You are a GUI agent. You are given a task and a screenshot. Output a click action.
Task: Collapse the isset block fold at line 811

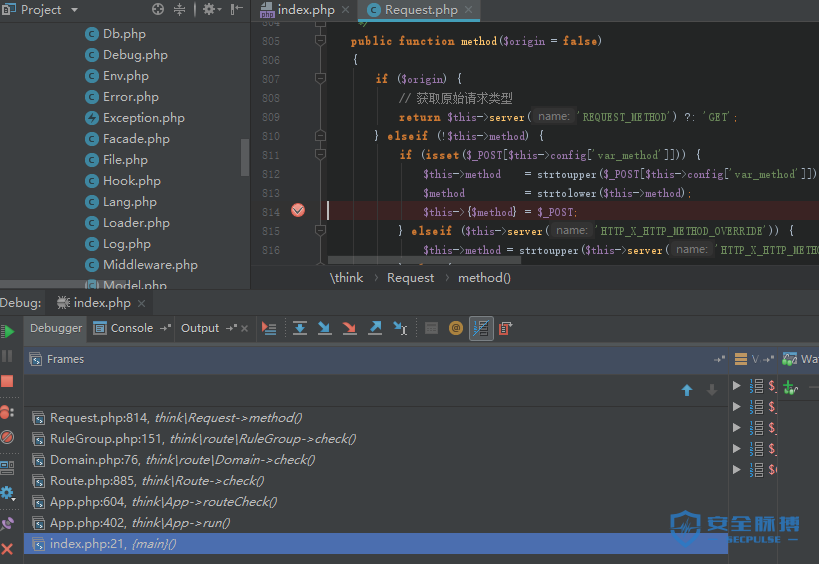point(321,155)
